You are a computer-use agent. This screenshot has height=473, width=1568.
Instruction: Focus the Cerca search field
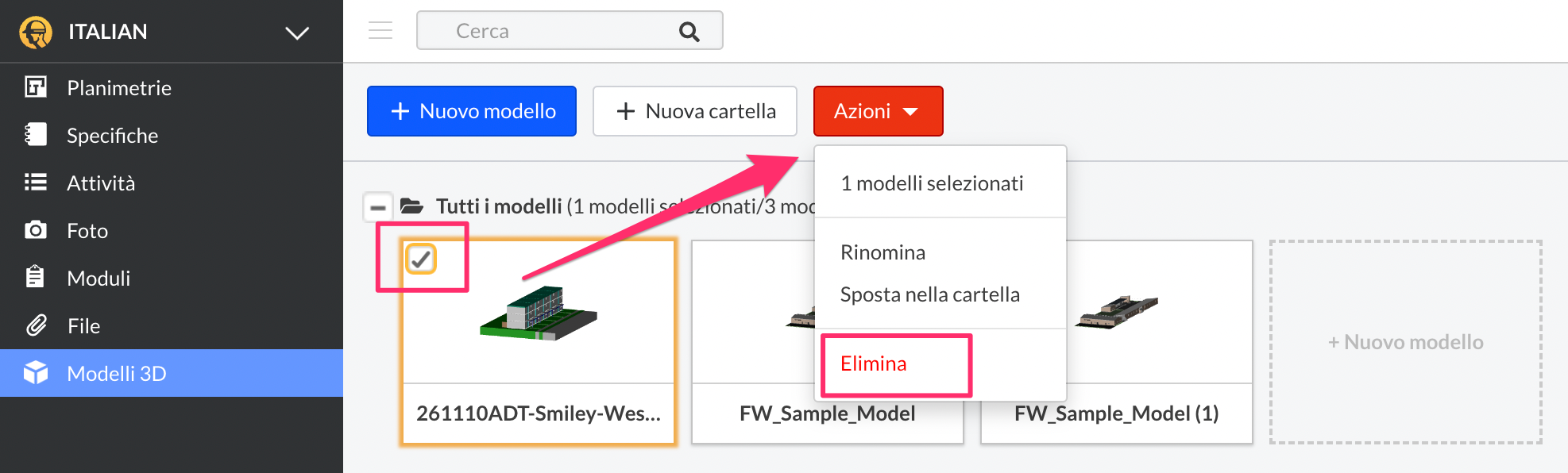pos(570,31)
